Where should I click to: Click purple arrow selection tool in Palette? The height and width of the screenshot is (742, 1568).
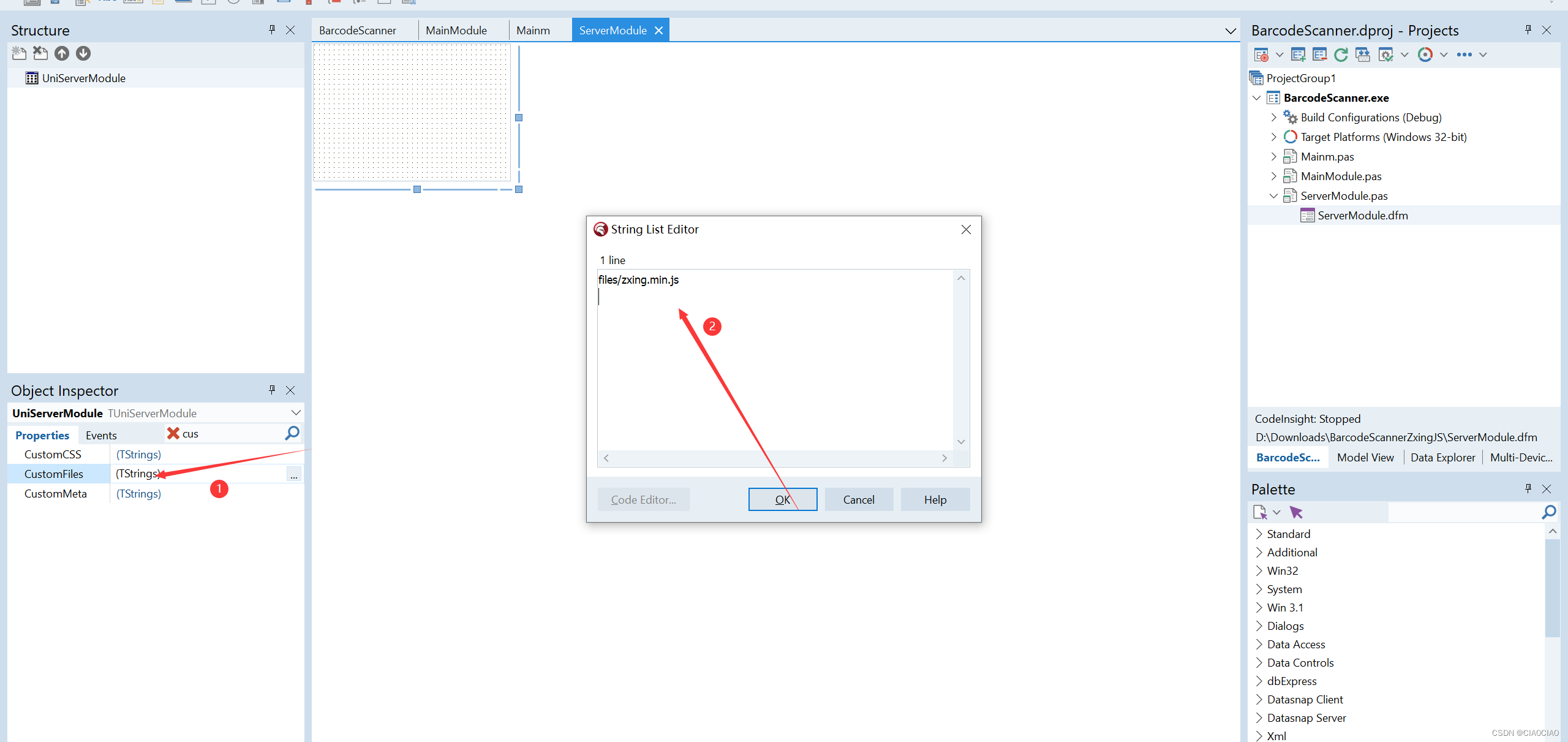pyautogui.click(x=1296, y=512)
